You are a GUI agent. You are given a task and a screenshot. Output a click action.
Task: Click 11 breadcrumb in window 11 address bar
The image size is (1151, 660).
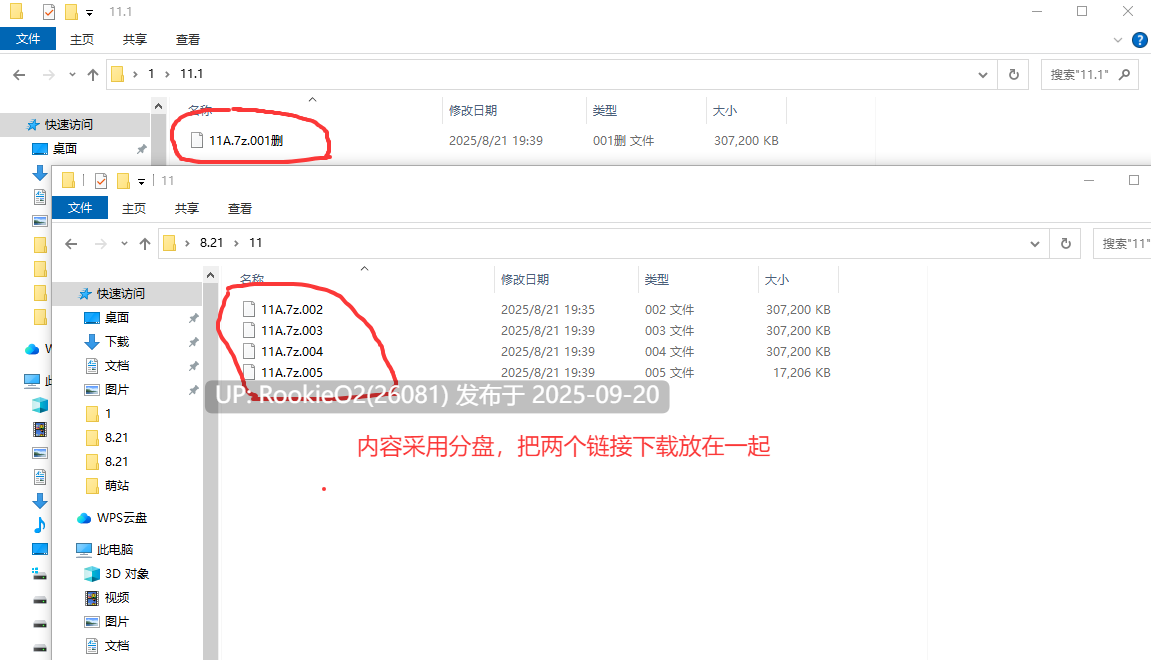(x=255, y=242)
